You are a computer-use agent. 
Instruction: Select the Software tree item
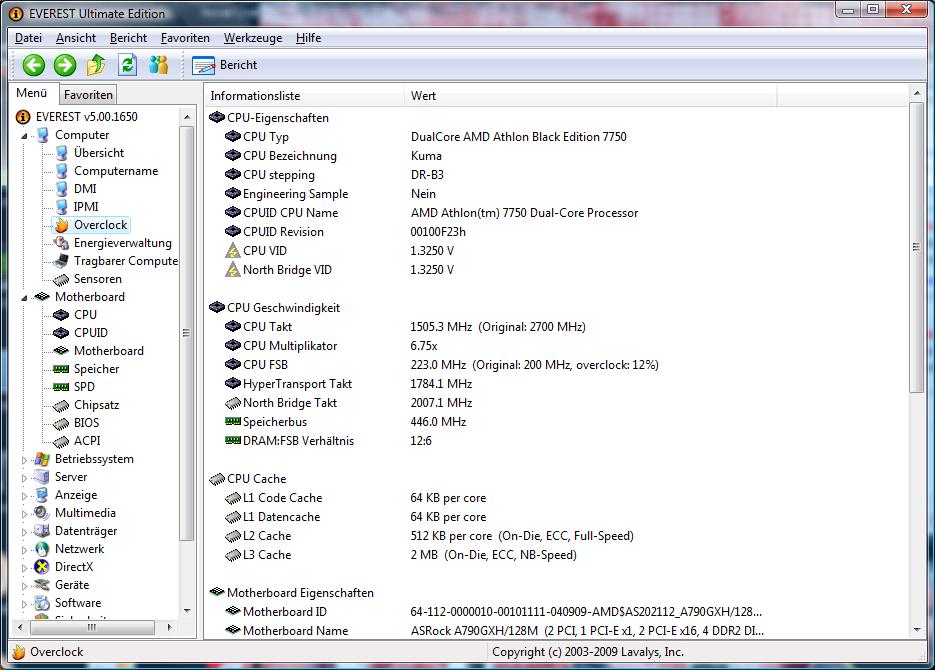point(78,603)
